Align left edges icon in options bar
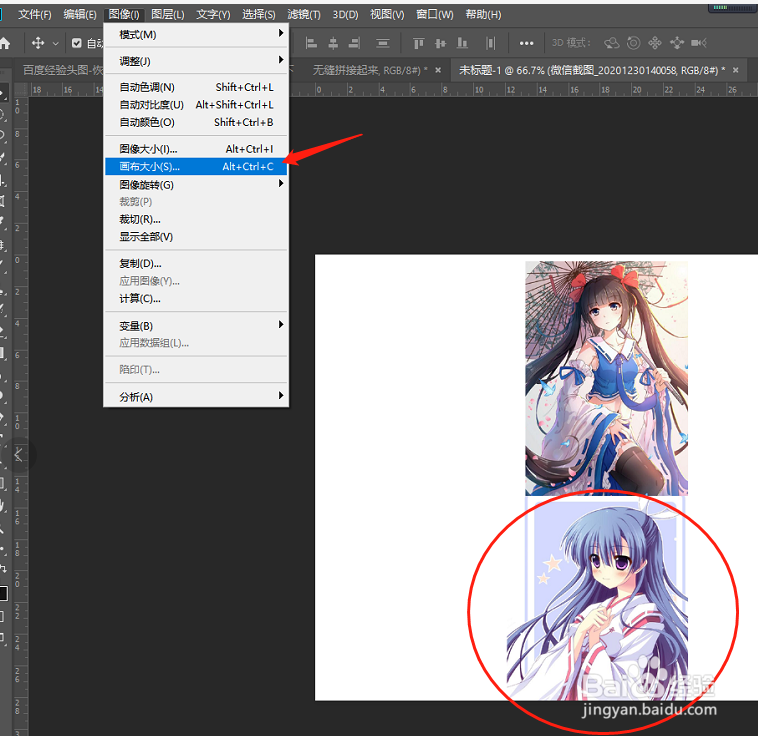 [311, 44]
